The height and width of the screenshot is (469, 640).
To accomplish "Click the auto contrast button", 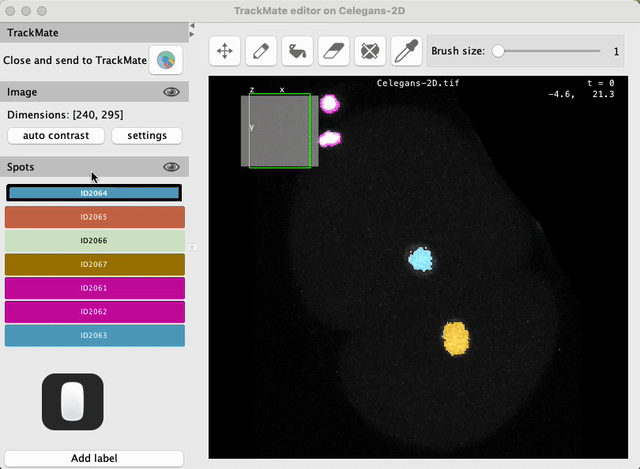I will (x=56, y=136).
